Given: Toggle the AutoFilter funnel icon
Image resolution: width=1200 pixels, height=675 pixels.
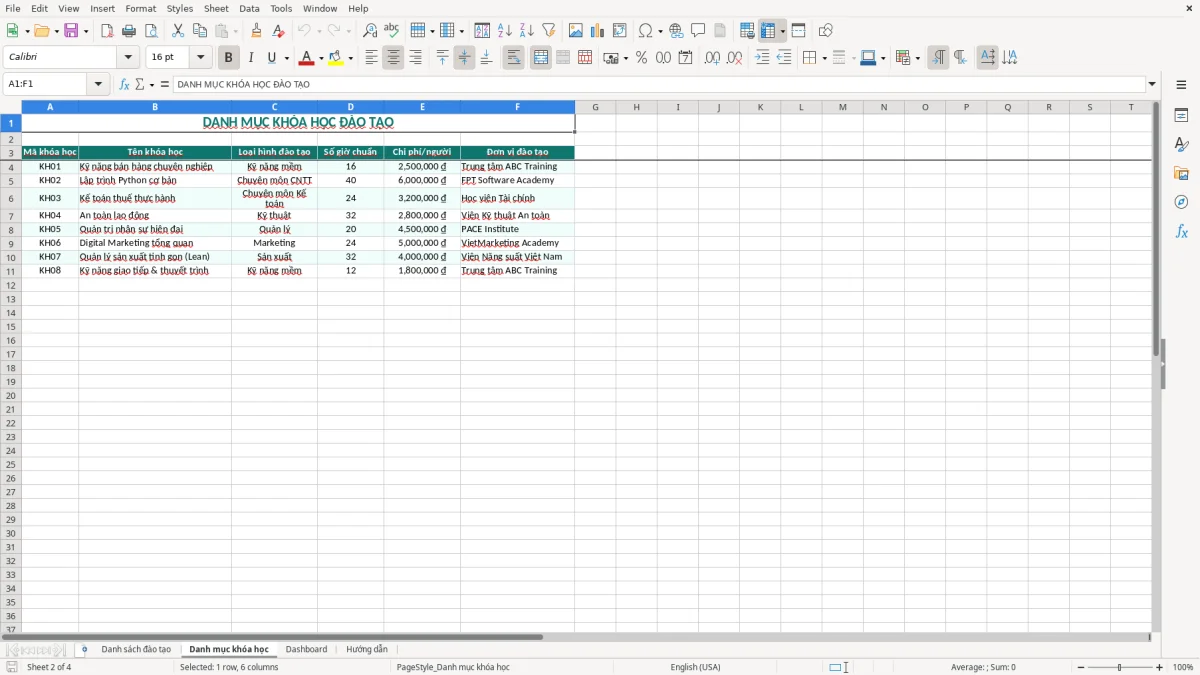Looking at the screenshot, I should [548, 31].
